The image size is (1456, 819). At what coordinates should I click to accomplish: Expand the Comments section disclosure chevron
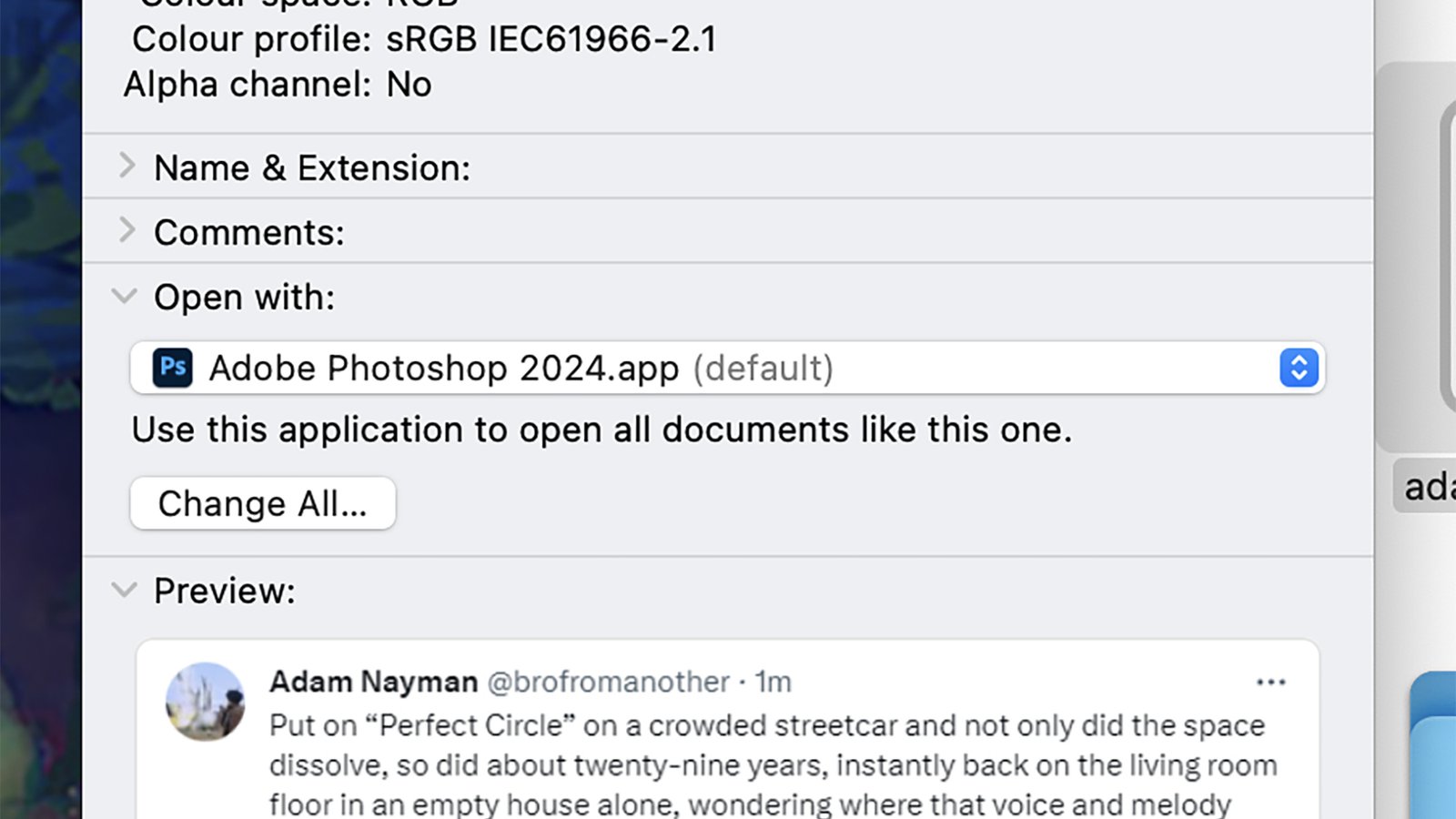[126, 231]
